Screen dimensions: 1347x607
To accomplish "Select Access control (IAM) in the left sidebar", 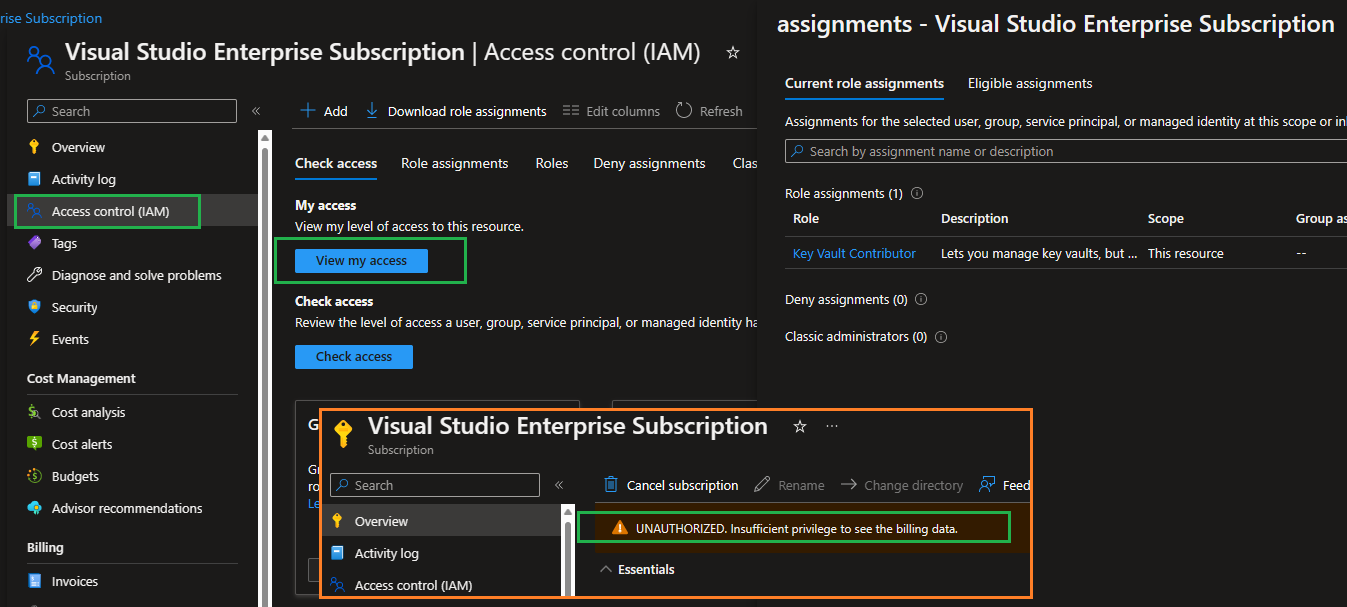I will pyautogui.click(x=110, y=211).
